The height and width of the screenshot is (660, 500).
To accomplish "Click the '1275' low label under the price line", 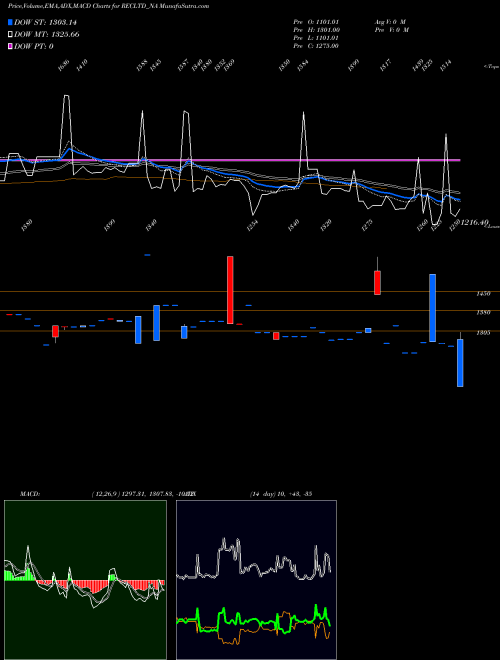I will point(367,223).
